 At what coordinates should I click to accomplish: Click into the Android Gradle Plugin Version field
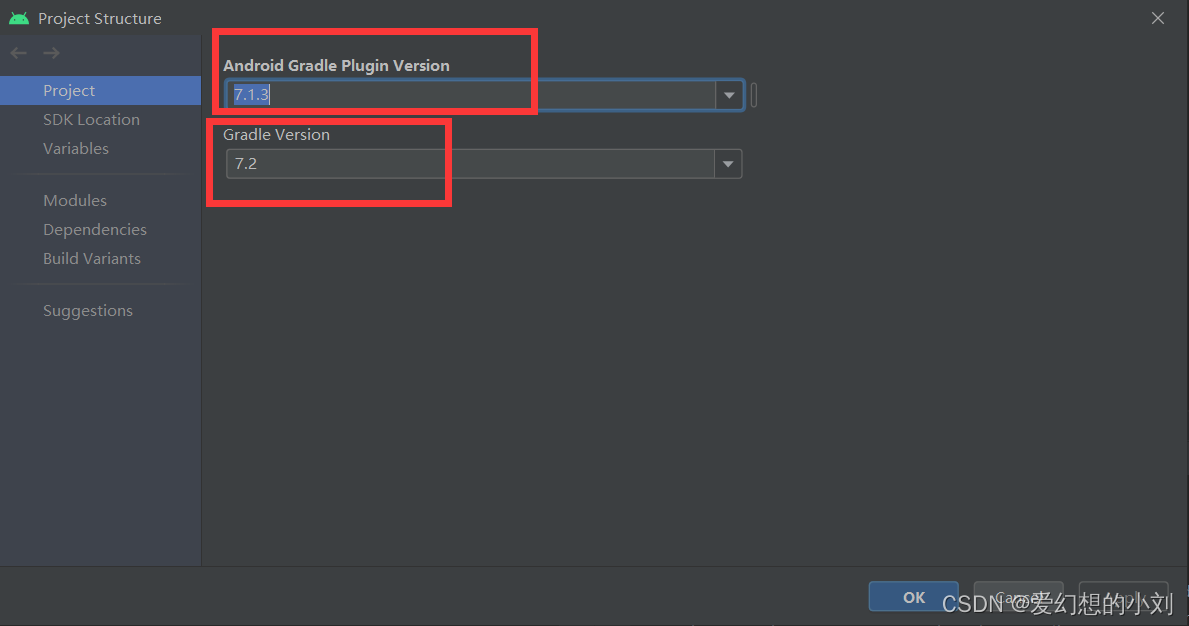(471, 95)
